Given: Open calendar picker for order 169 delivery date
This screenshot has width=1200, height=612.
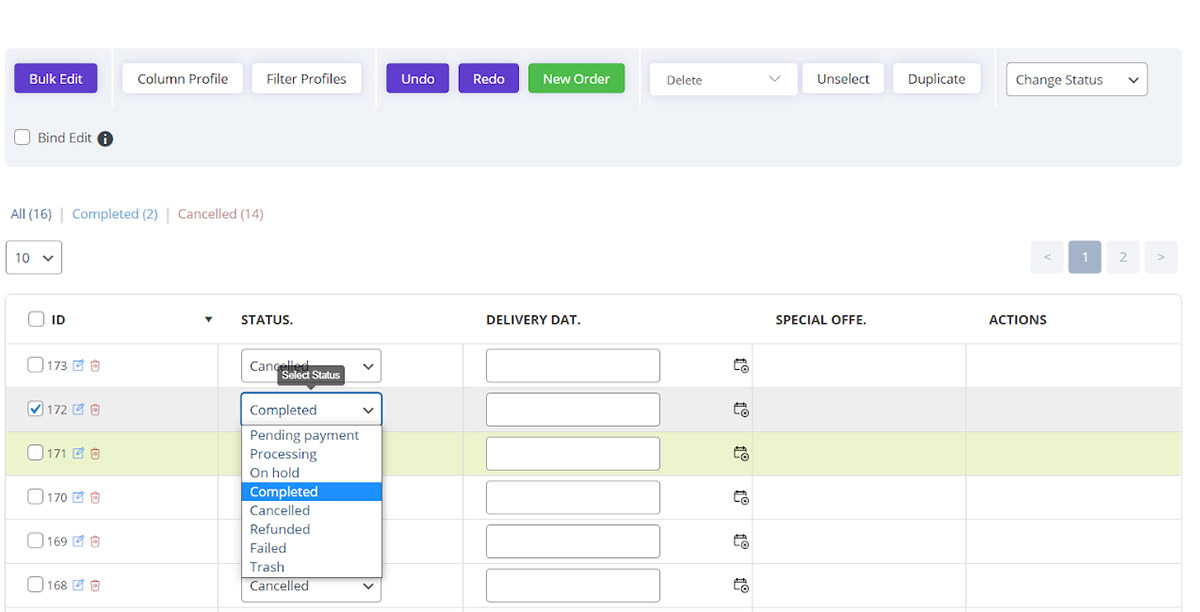Looking at the screenshot, I should (x=741, y=542).
